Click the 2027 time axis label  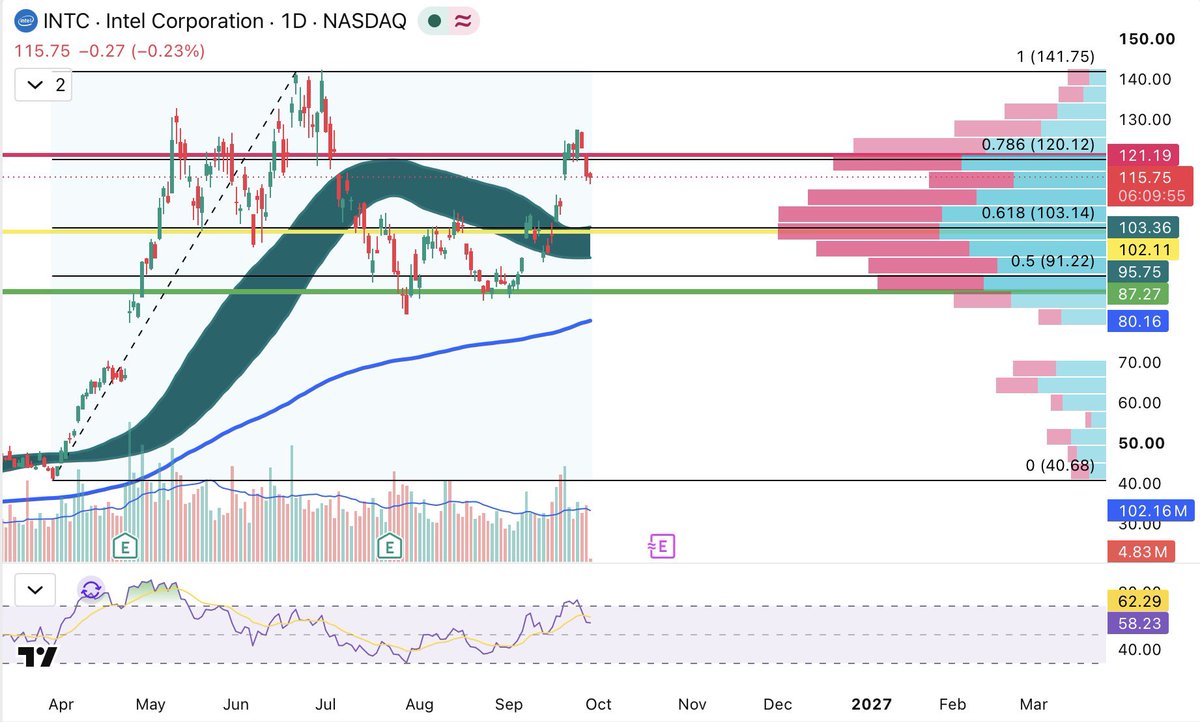click(870, 705)
